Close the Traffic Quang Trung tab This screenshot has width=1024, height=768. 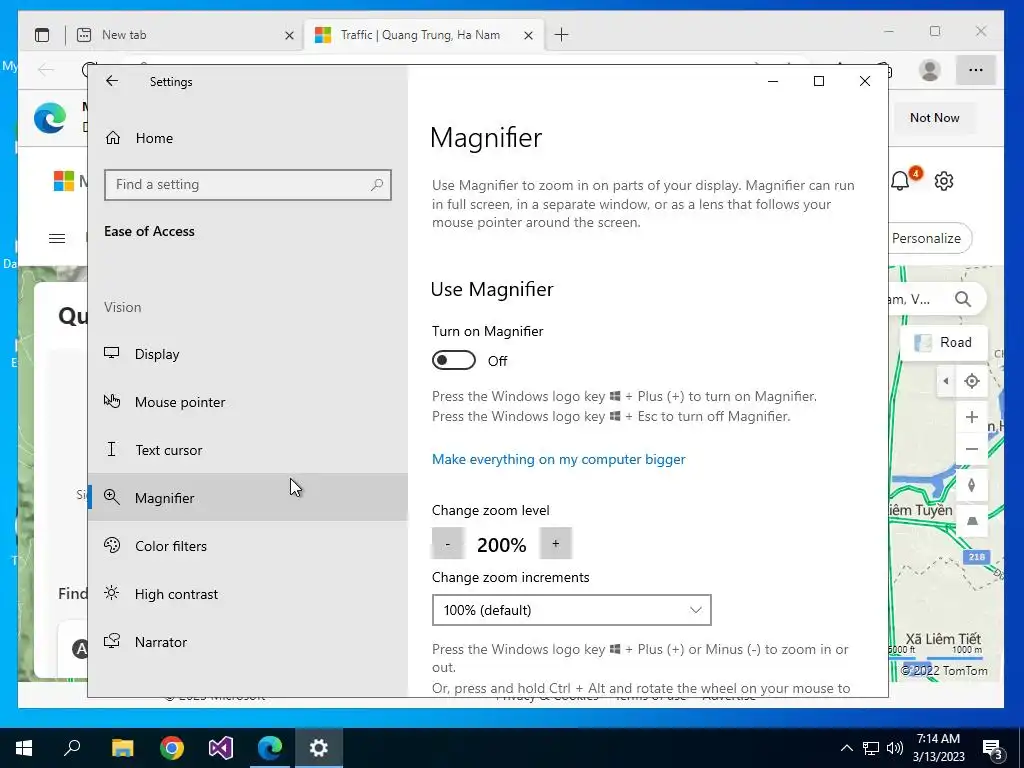click(528, 35)
